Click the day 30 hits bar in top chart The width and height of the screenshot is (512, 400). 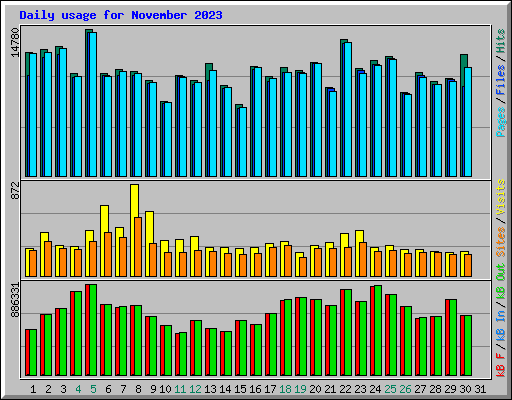tap(463, 115)
